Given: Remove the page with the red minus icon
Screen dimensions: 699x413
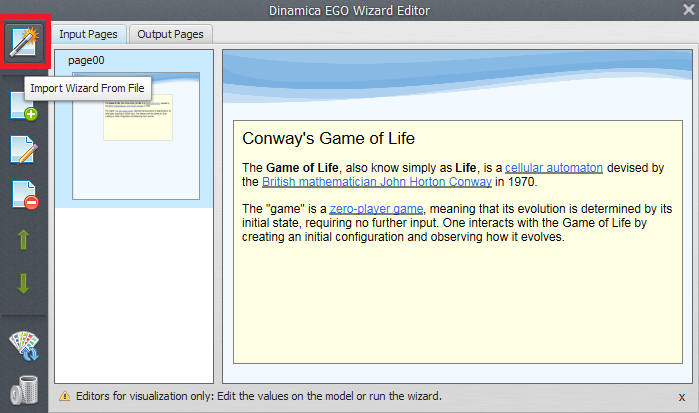Looking at the screenshot, I should (23, 194).
